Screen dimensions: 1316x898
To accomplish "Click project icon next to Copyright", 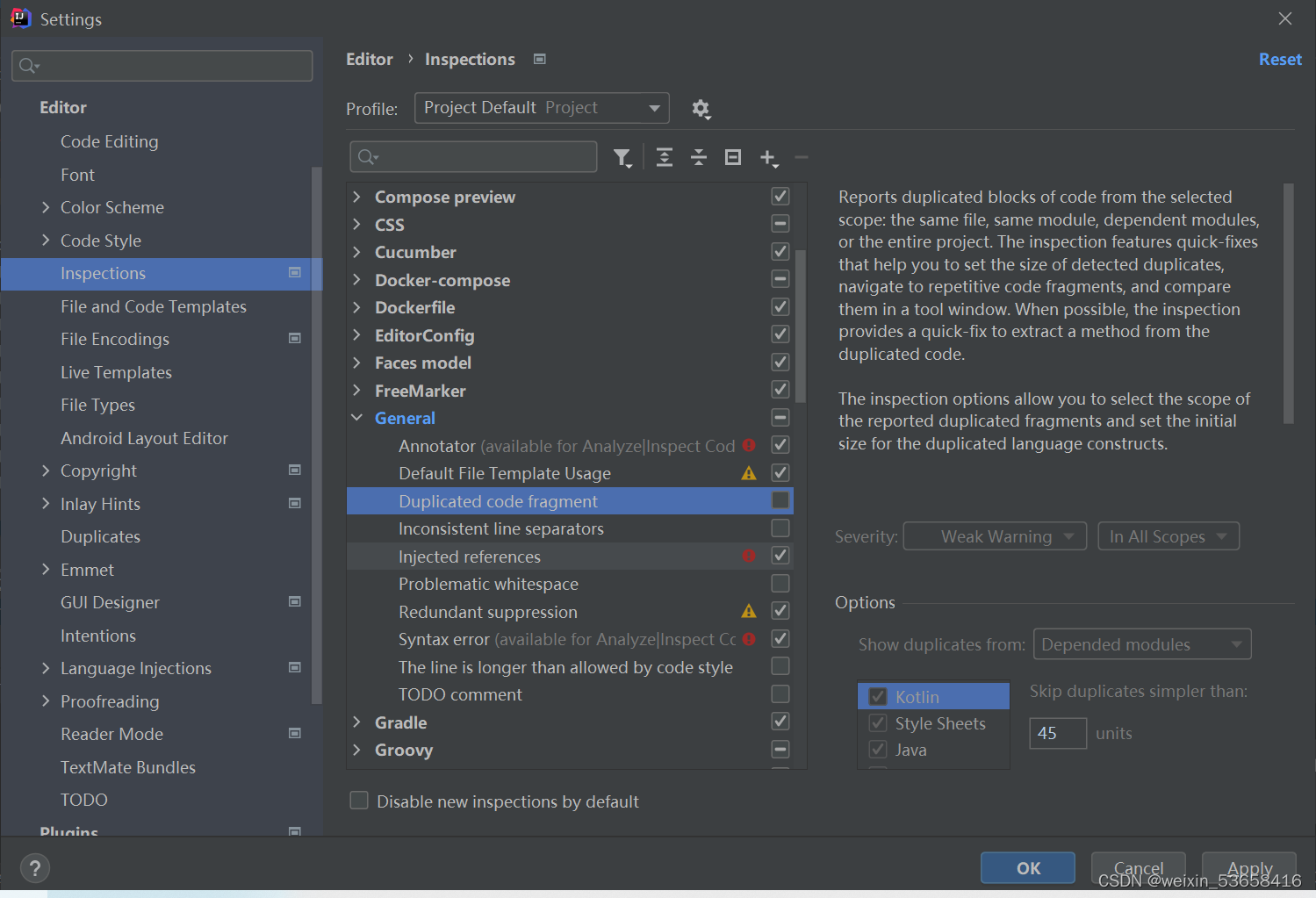I will 295,470.
